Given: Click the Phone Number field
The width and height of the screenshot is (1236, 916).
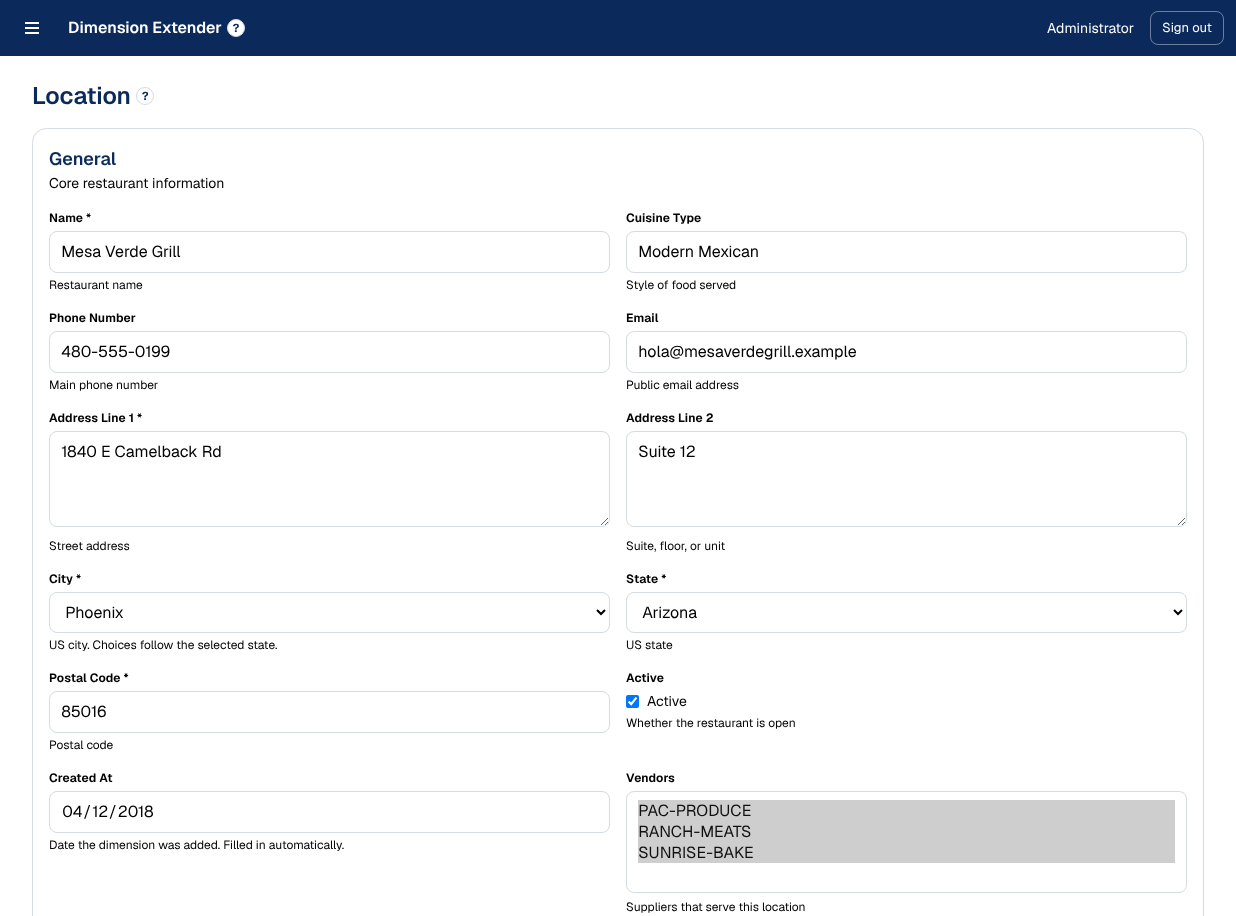Looking at the screenshot, I should [x=329, y=352].
